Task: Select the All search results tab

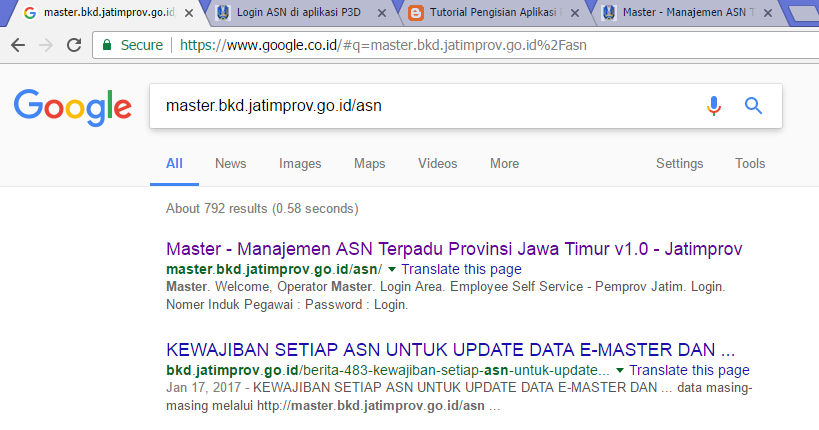Action: point(174,164)
